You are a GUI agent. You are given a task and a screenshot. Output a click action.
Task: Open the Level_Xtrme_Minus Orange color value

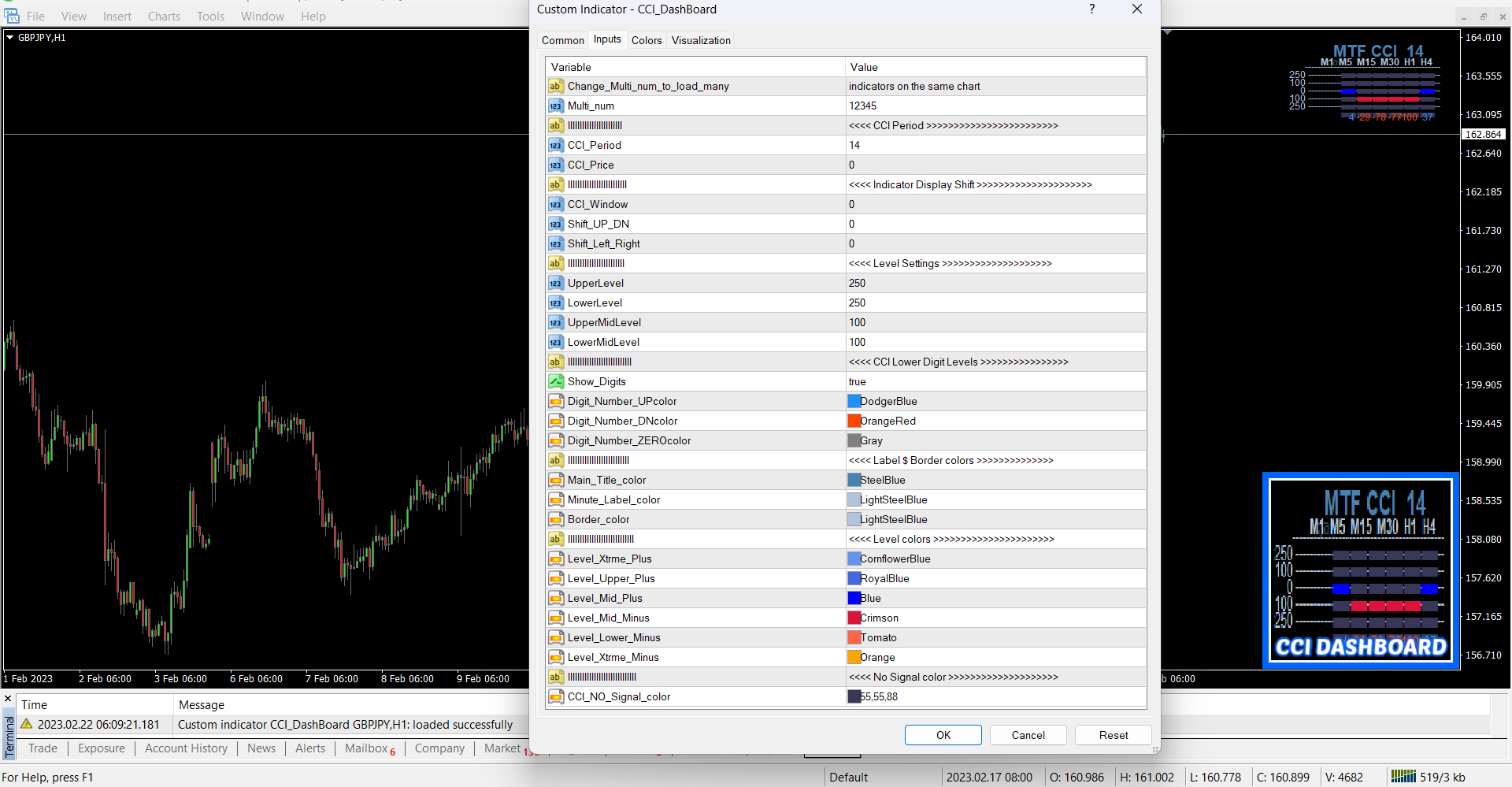coord(877,658)
